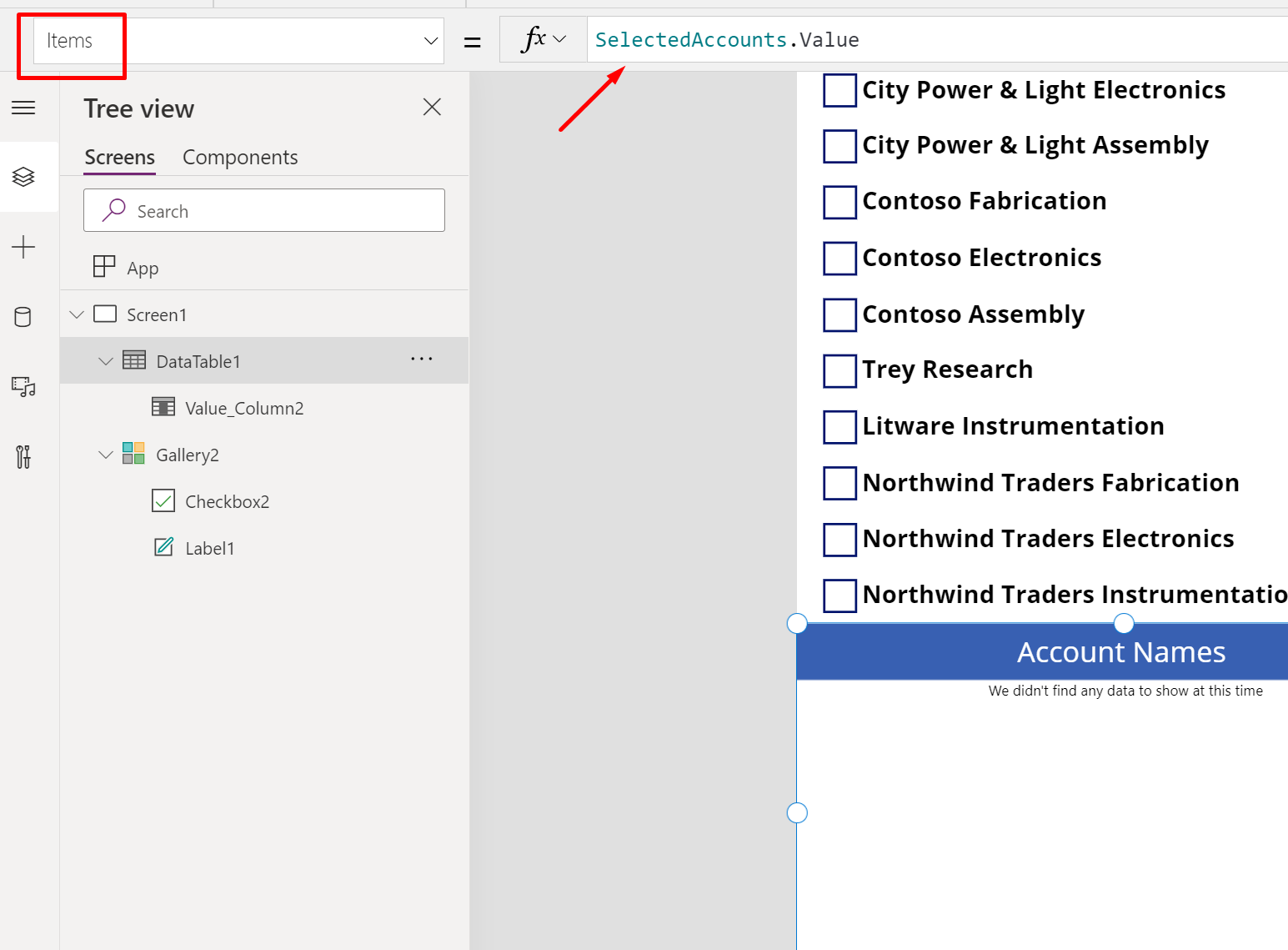Viewport: 1288px width, 950px height.
Task: Click the Tree view panel title
Action: coord(139,108)
